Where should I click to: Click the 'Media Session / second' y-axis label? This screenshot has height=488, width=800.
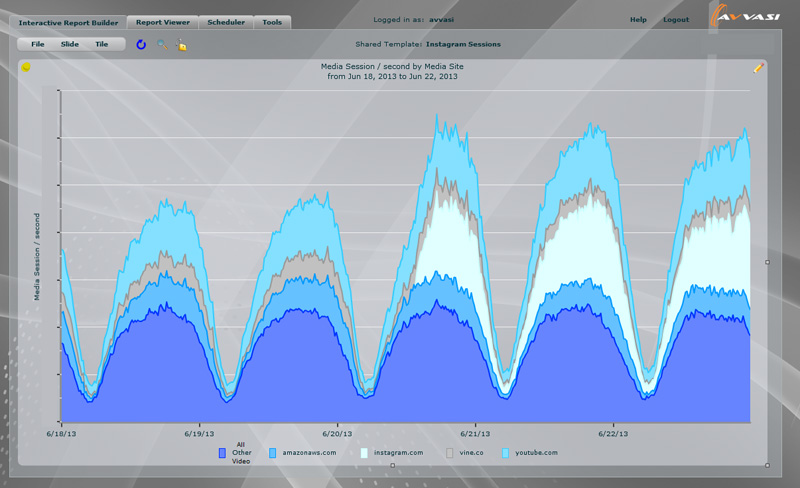tap(37, 257)
